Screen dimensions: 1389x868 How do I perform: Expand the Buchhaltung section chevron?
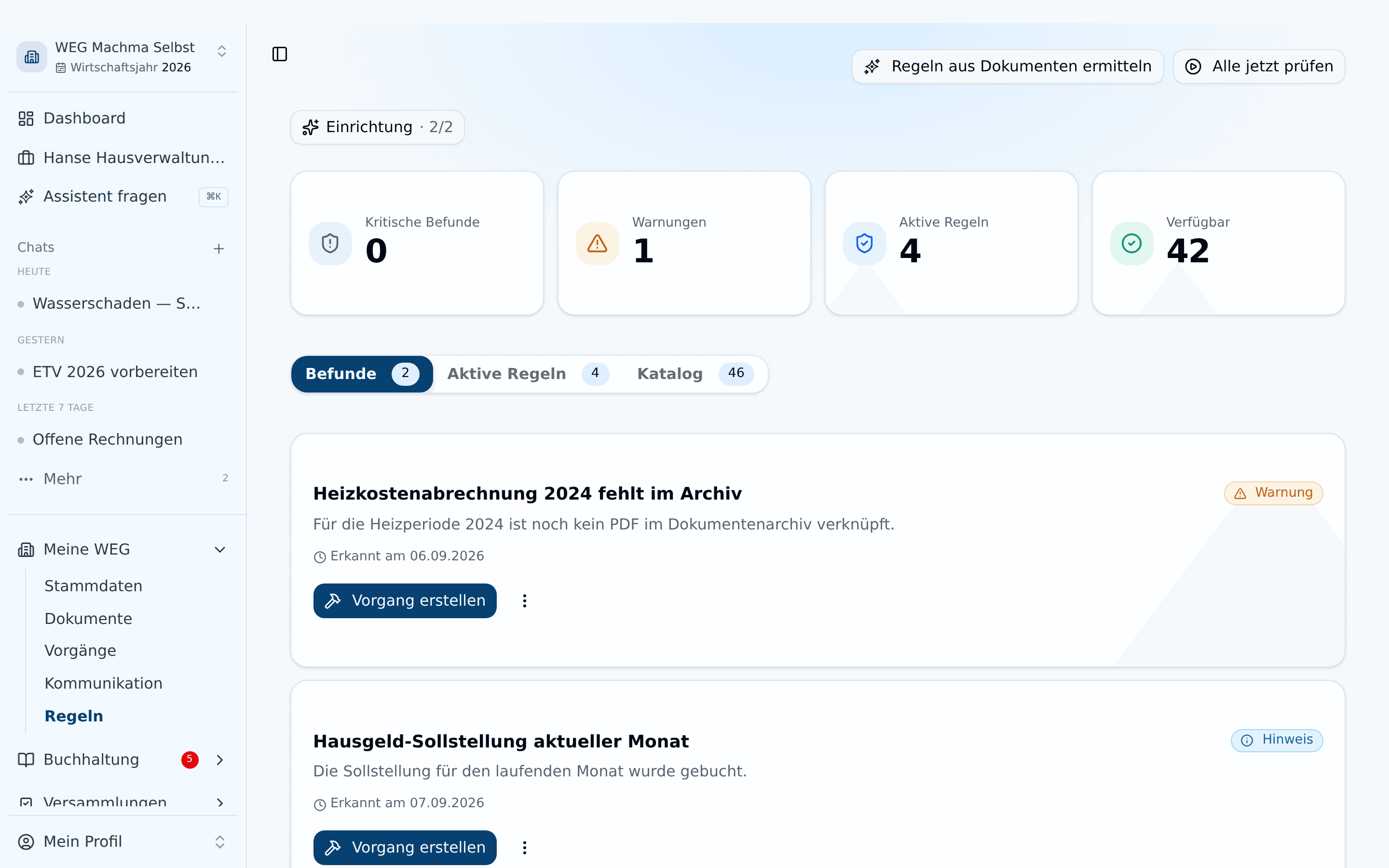[x=220, y=760]
